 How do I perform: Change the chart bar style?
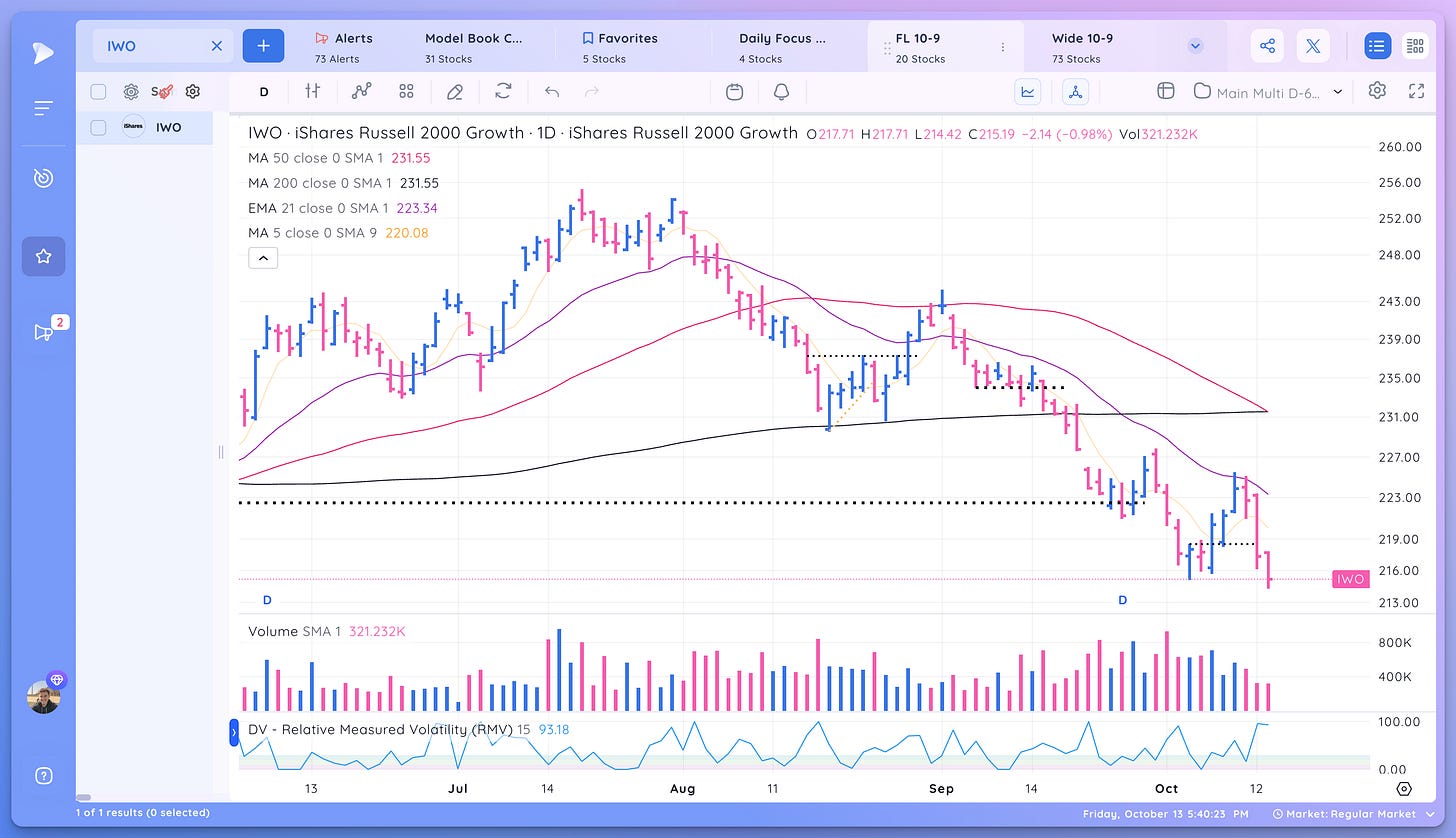click(x=313, y=91)
